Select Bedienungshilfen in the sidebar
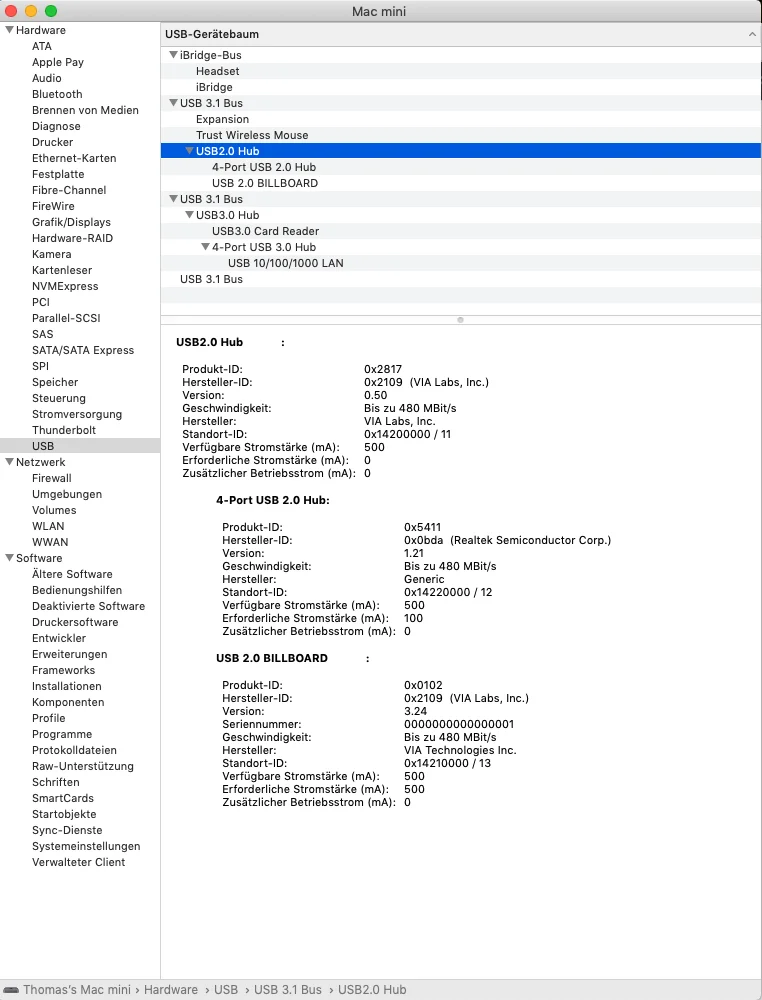762x1000 pixels. point(77,590)
